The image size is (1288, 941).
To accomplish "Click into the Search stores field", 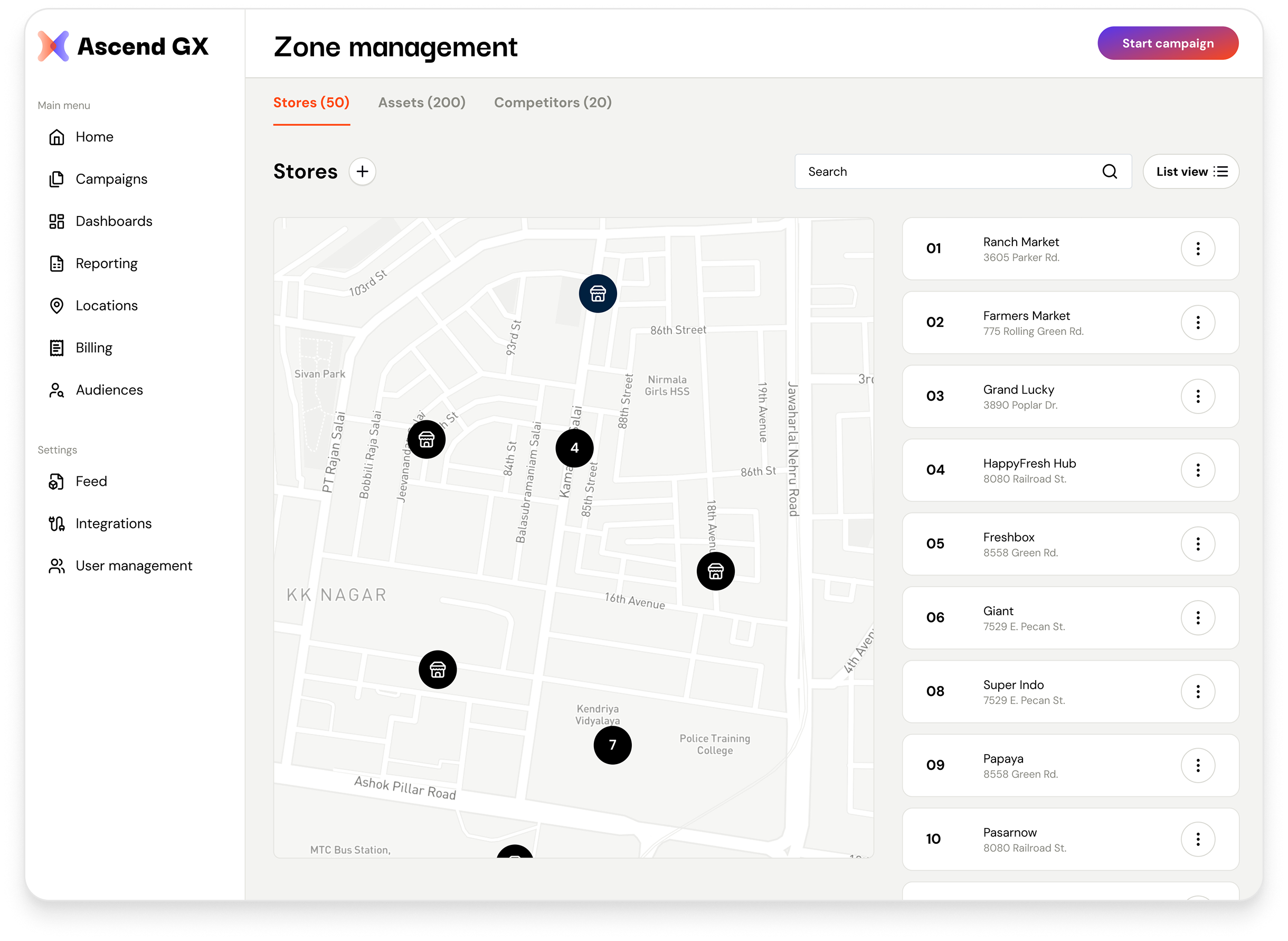I will tap(962, 172).
